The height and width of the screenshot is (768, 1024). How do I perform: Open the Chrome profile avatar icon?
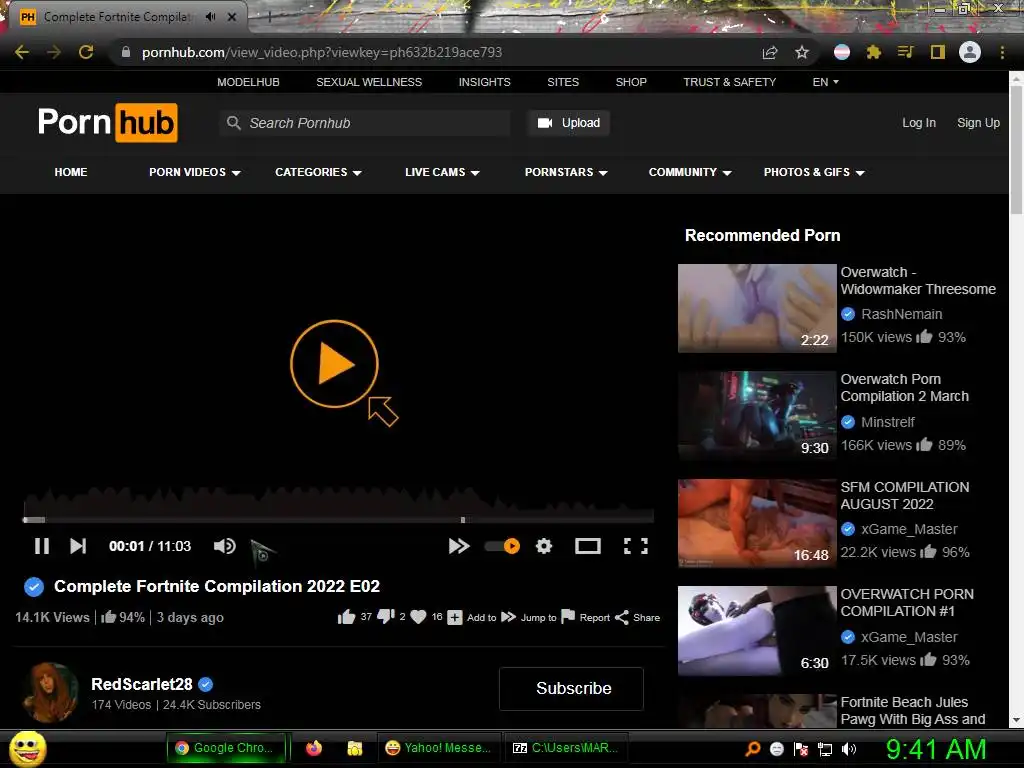[x=970, y=52]
